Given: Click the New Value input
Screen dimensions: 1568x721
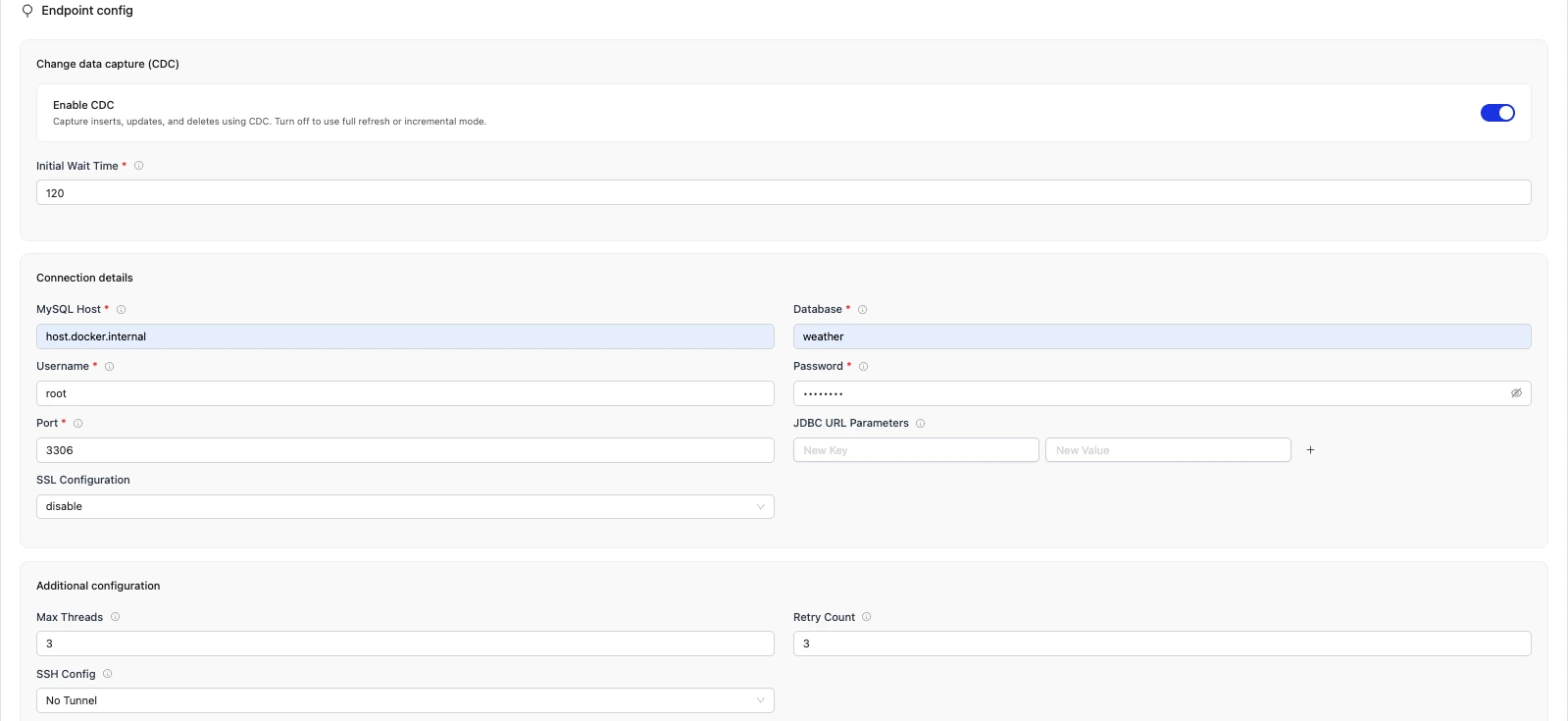Looking at the screenshot, I should 1168,450.
